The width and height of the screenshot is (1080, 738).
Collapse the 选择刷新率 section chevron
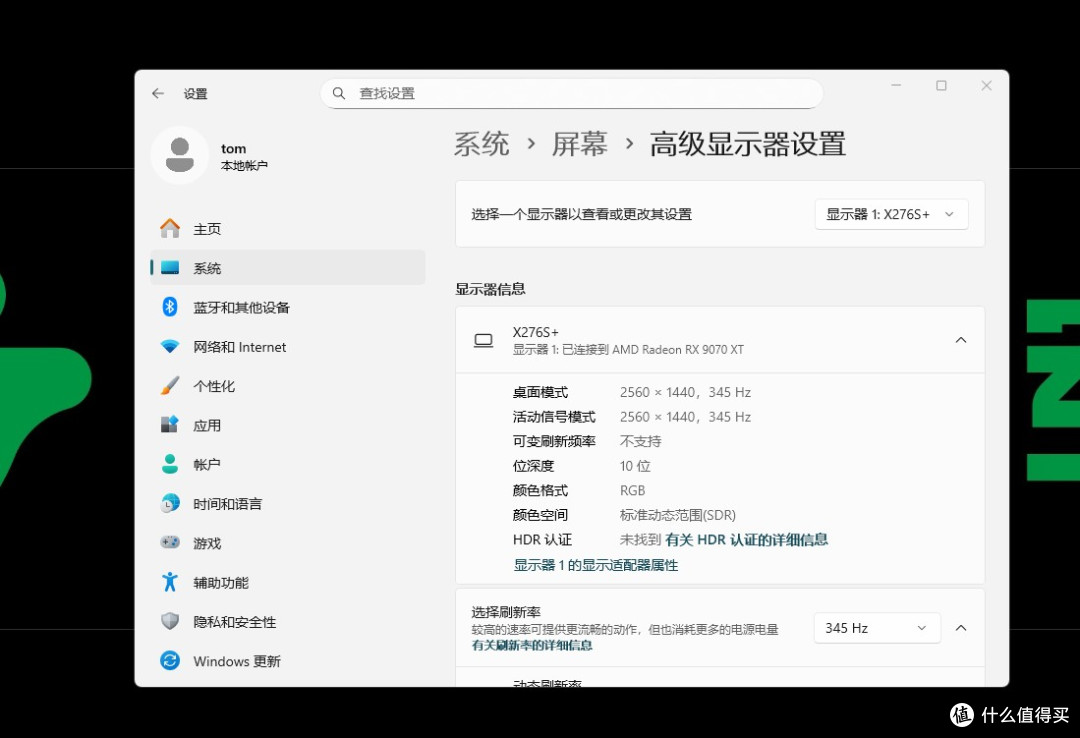(x=961, y=628)
